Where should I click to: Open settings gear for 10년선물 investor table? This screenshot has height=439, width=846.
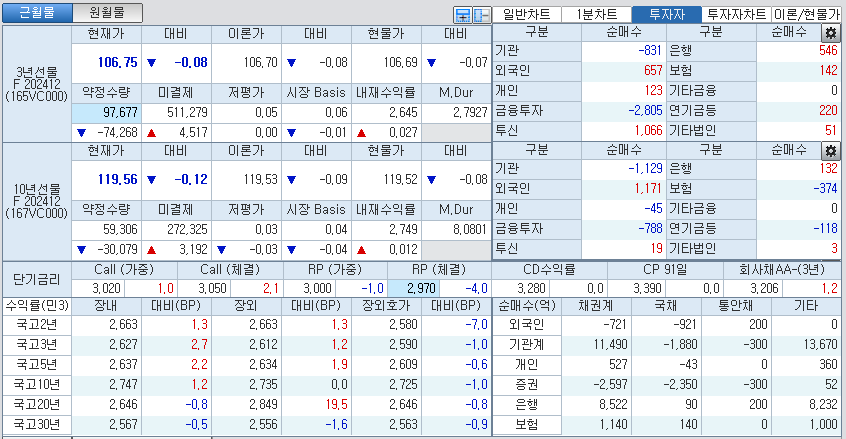pos(830,150)
